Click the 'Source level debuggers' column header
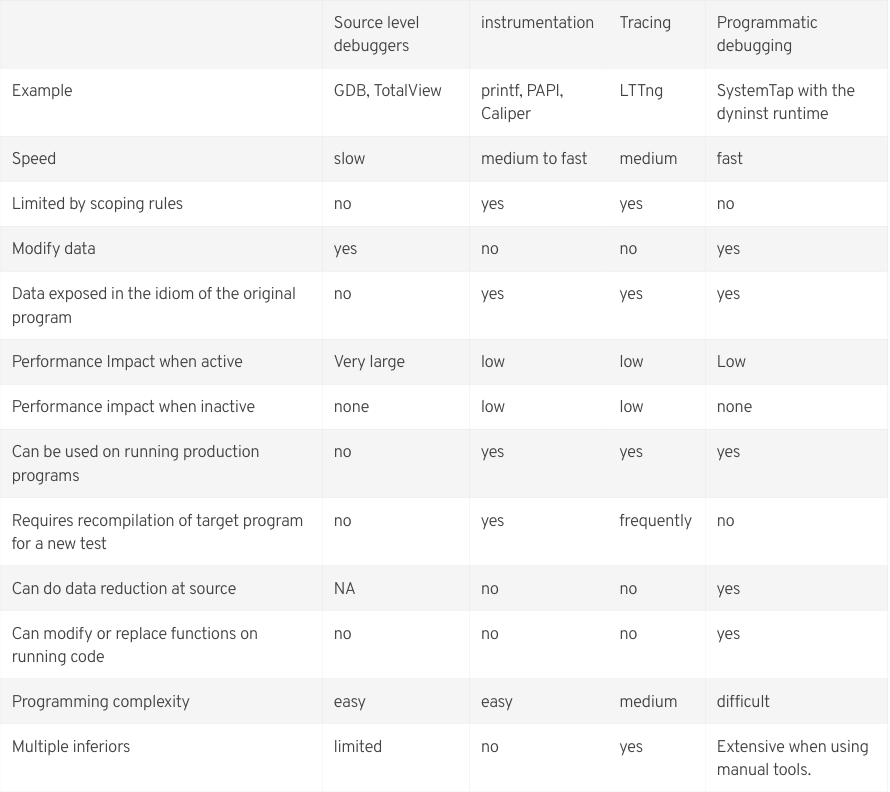 [x=376, y=34]
